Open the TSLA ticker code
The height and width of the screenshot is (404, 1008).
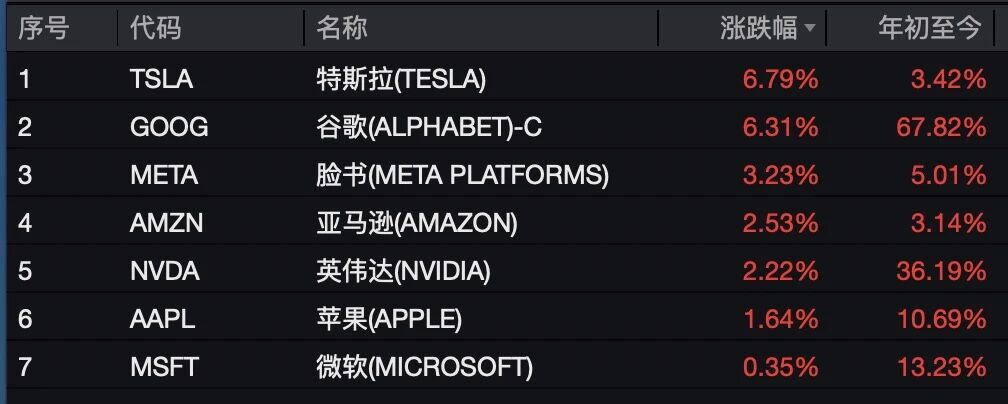tap(161, 79)
